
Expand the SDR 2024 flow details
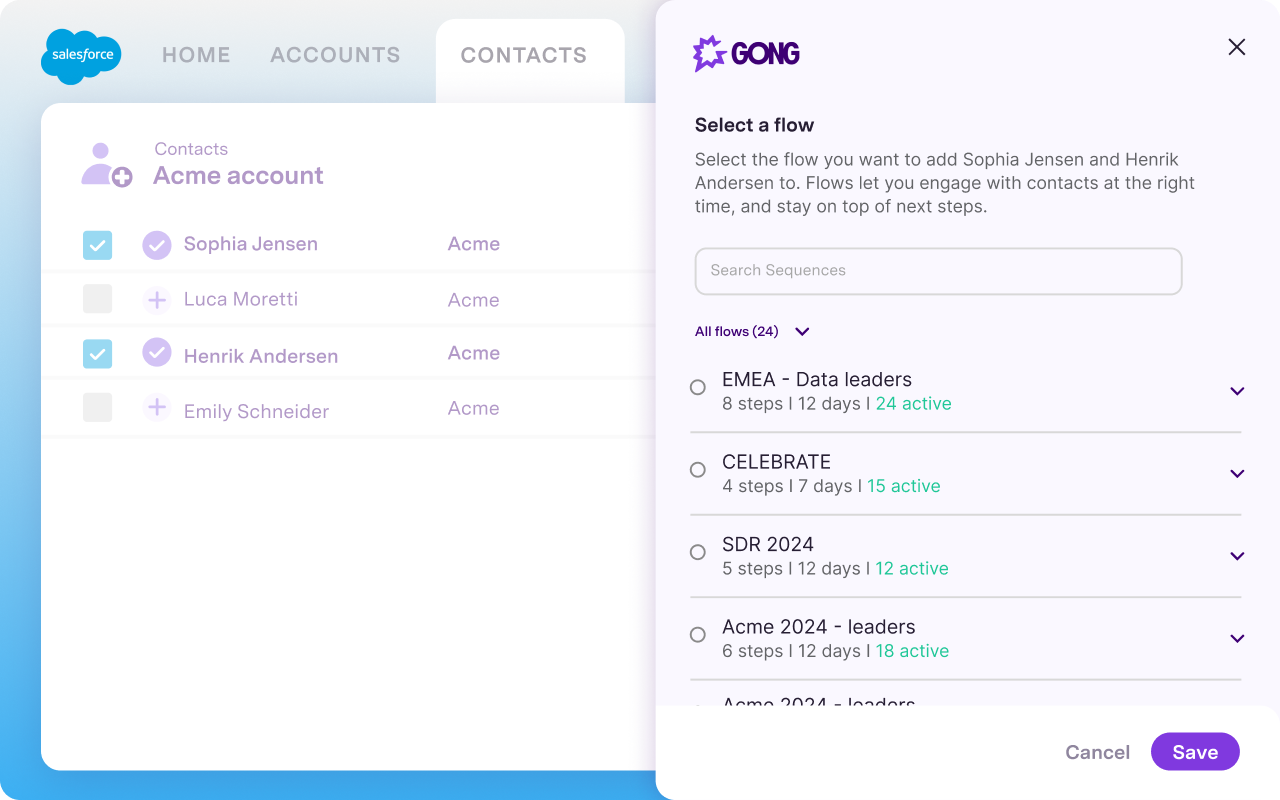1237,556
